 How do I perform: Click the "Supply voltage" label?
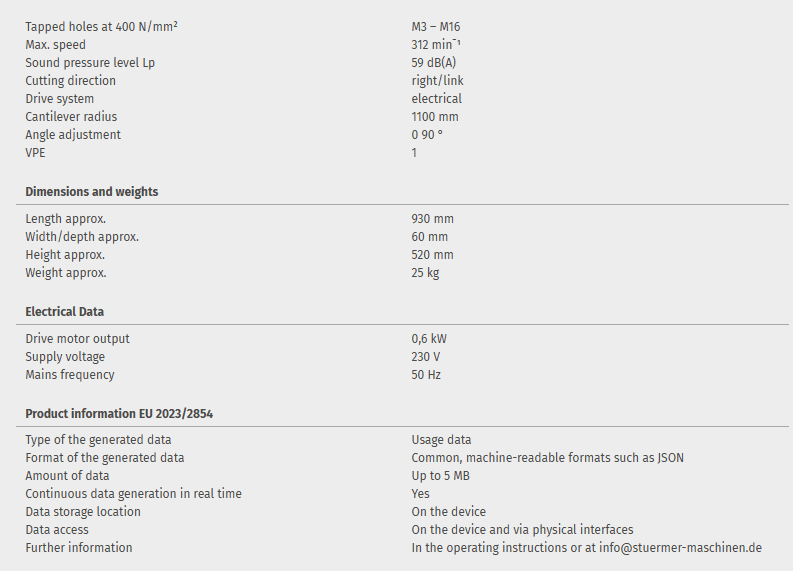(x=65, y=357)
